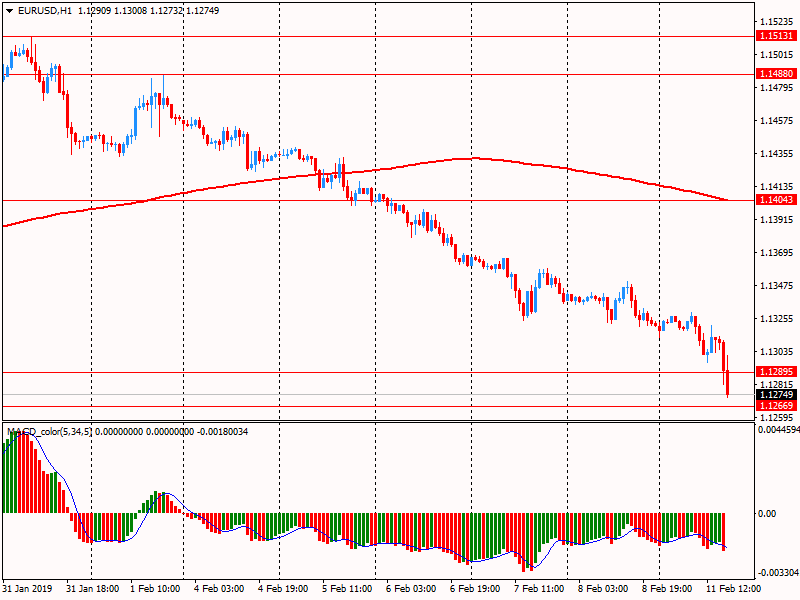
Task: Click the 1 Feb 10:00 time label
Action: (155, 588)
